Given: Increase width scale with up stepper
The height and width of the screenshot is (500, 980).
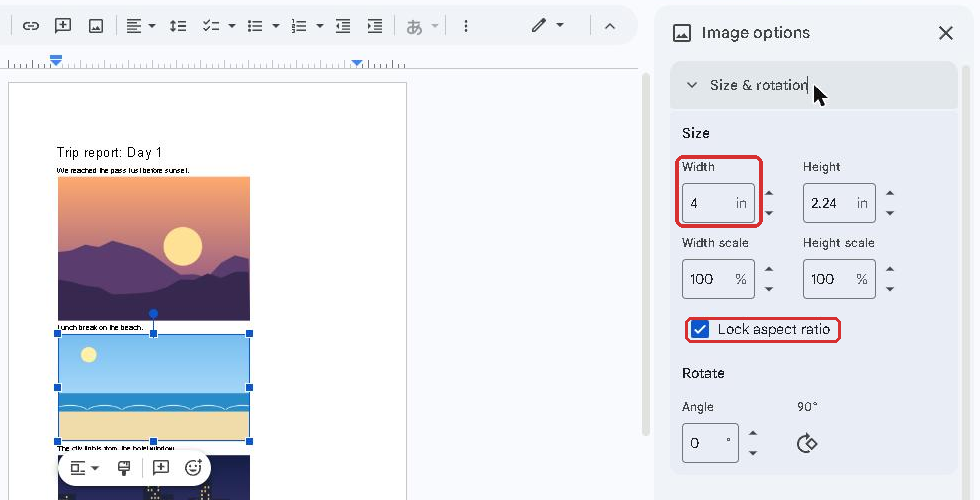Looking at the screenshot, I should (769, 269).
